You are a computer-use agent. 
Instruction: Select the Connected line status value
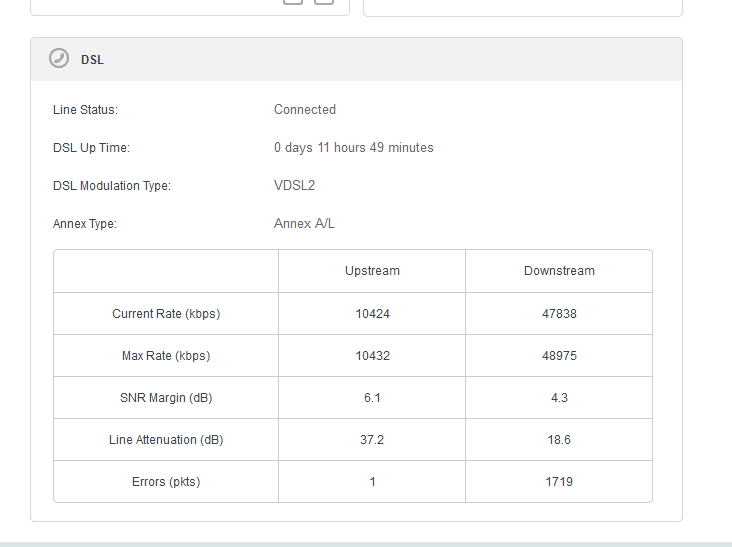pyautogui.click(x=305, y=110)
